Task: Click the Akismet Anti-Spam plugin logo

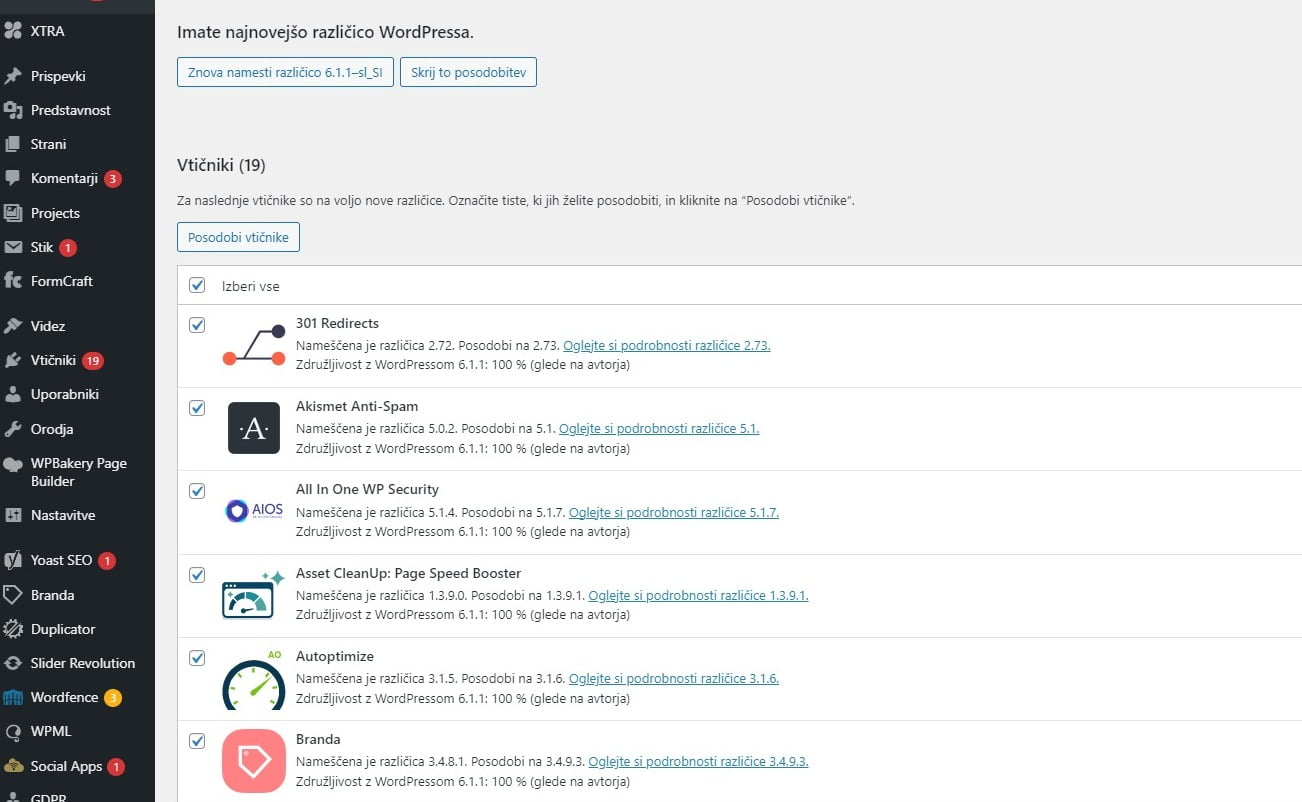Action: [x=253, y=429]
